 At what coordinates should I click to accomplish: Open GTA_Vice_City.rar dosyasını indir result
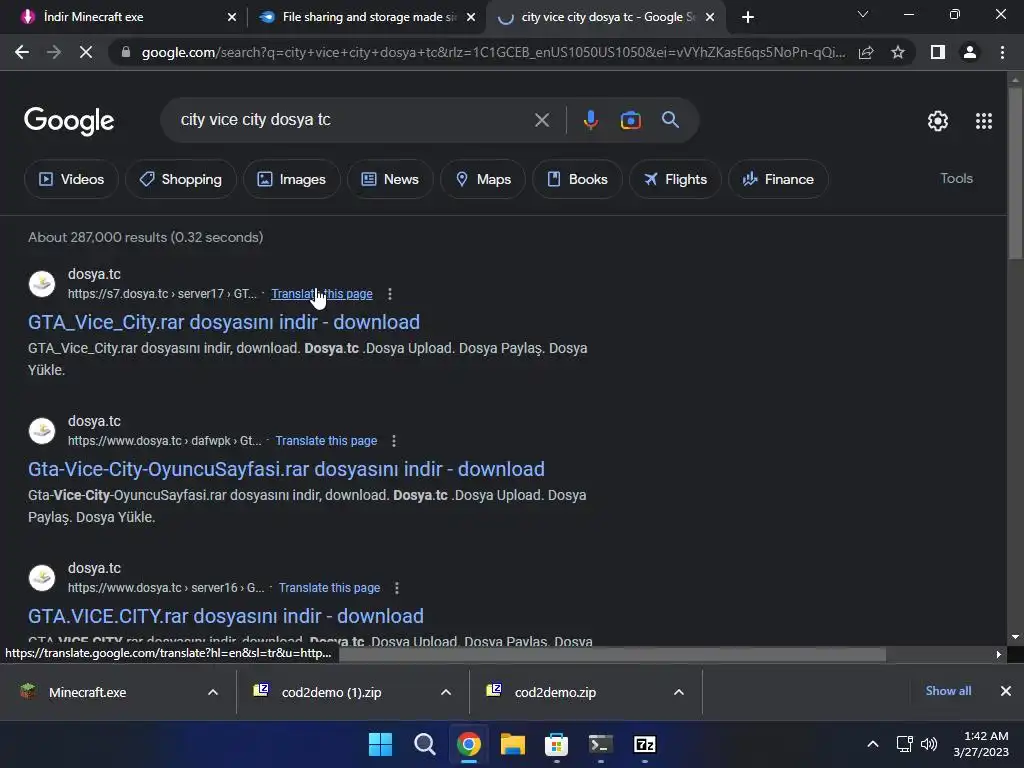click(x=224, y=322)
